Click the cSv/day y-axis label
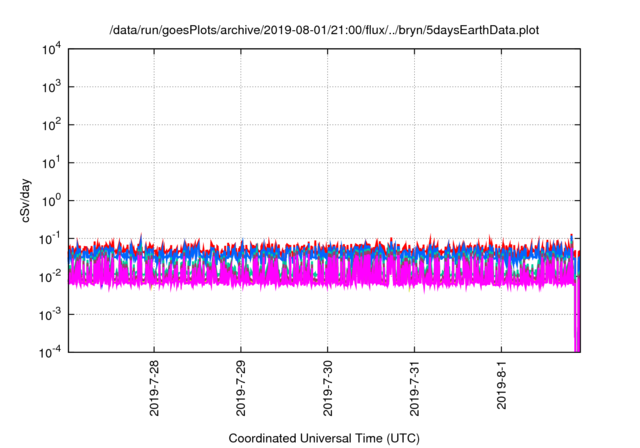The image size is (640, 448). coord(26,200)
